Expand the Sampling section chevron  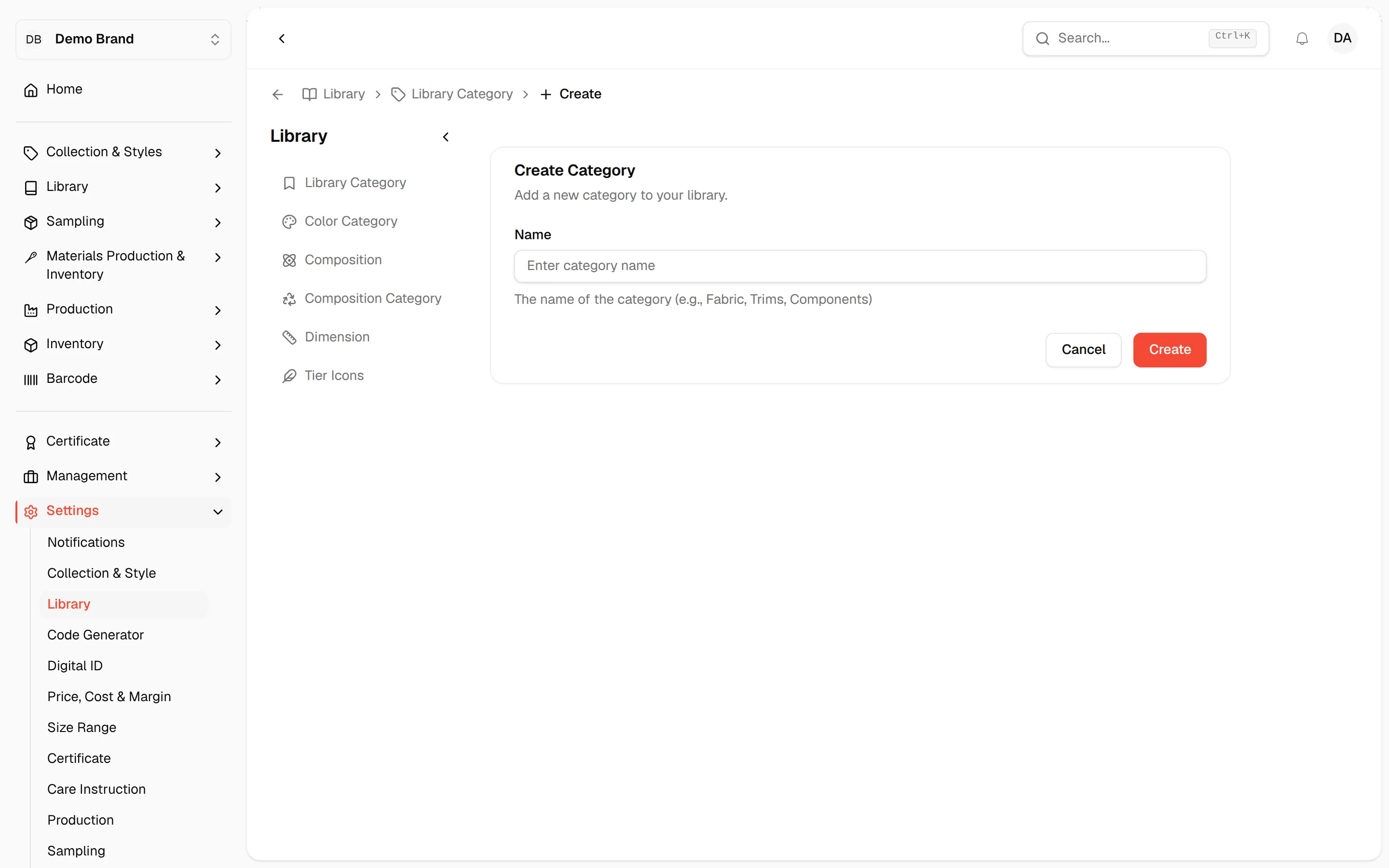pos(218,222)
